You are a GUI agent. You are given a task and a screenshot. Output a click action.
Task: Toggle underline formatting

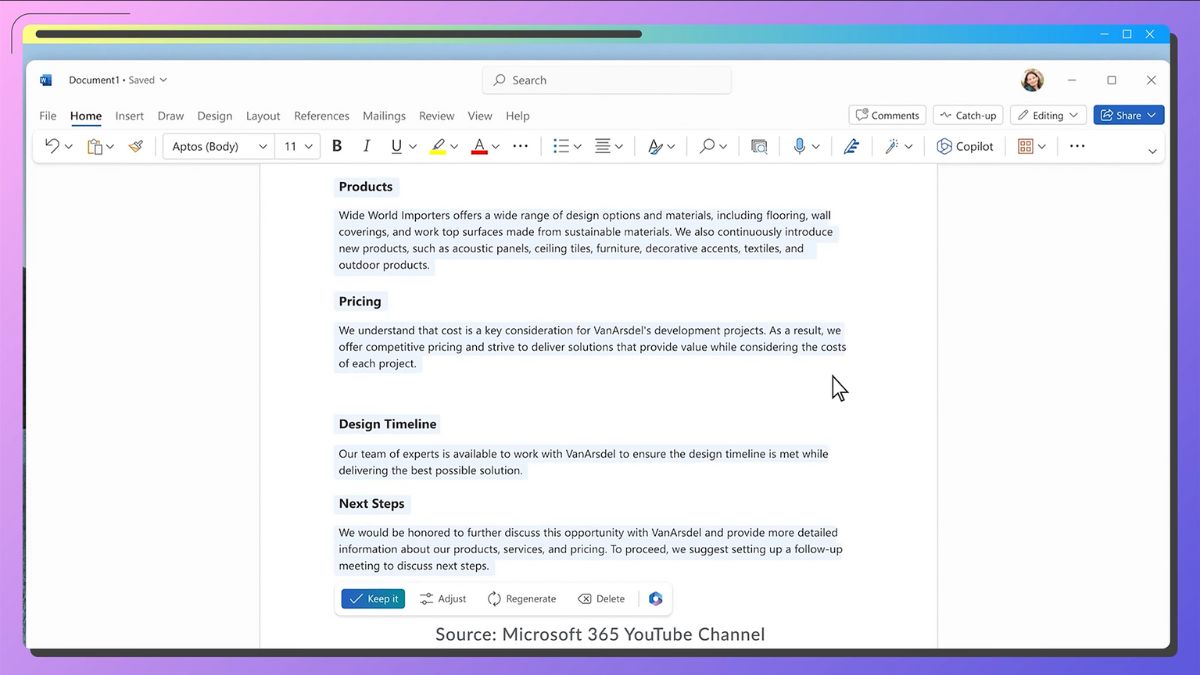(x=397, y=146)
